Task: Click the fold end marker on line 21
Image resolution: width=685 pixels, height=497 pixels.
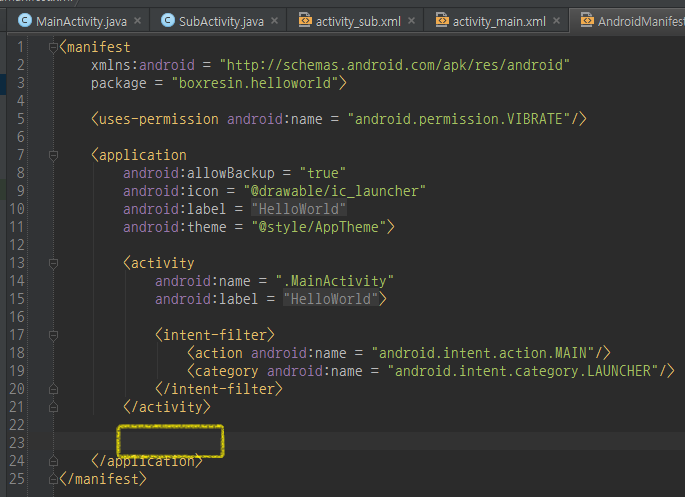Action: [53, 407]
